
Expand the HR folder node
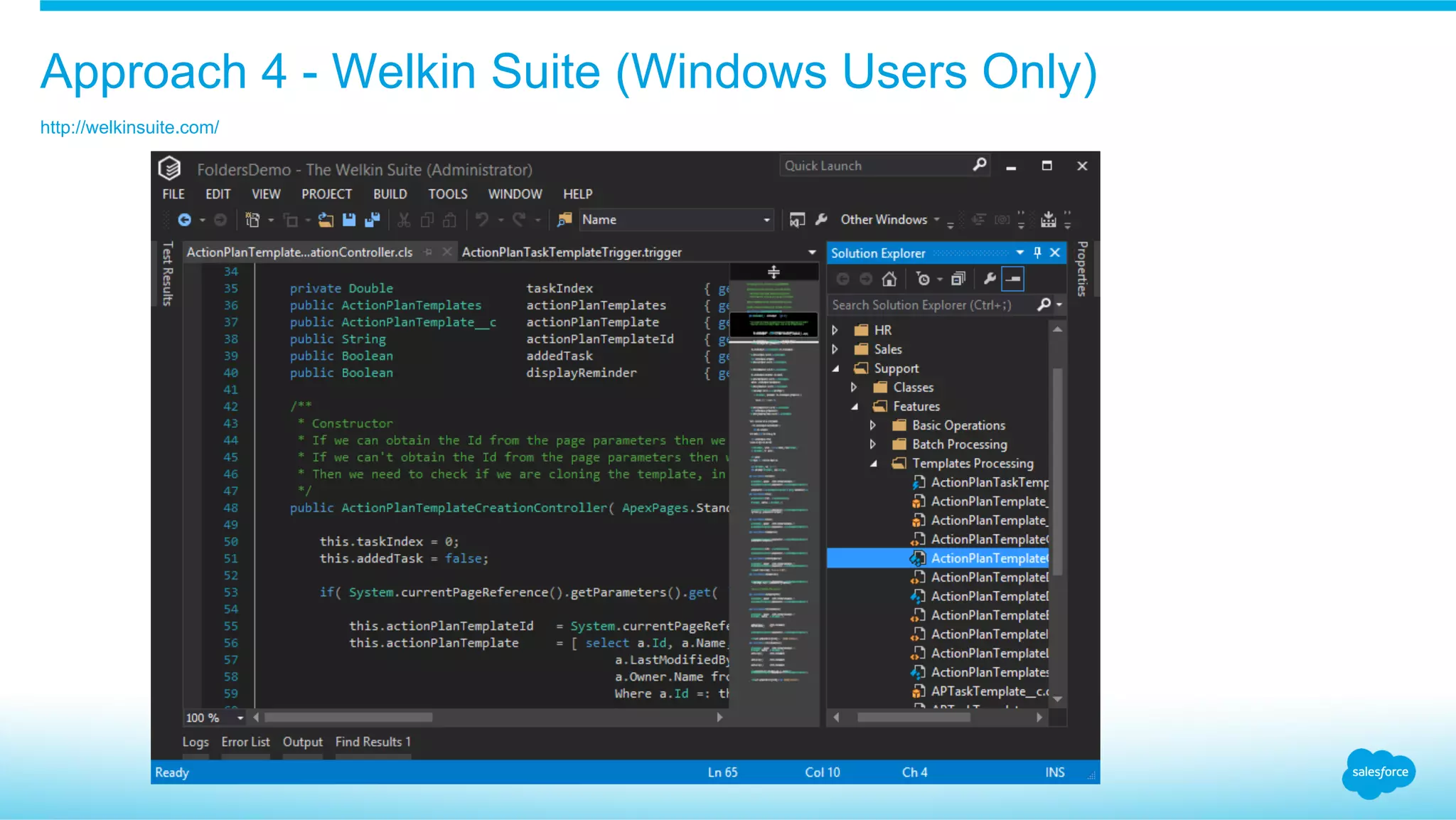point(835,330)
